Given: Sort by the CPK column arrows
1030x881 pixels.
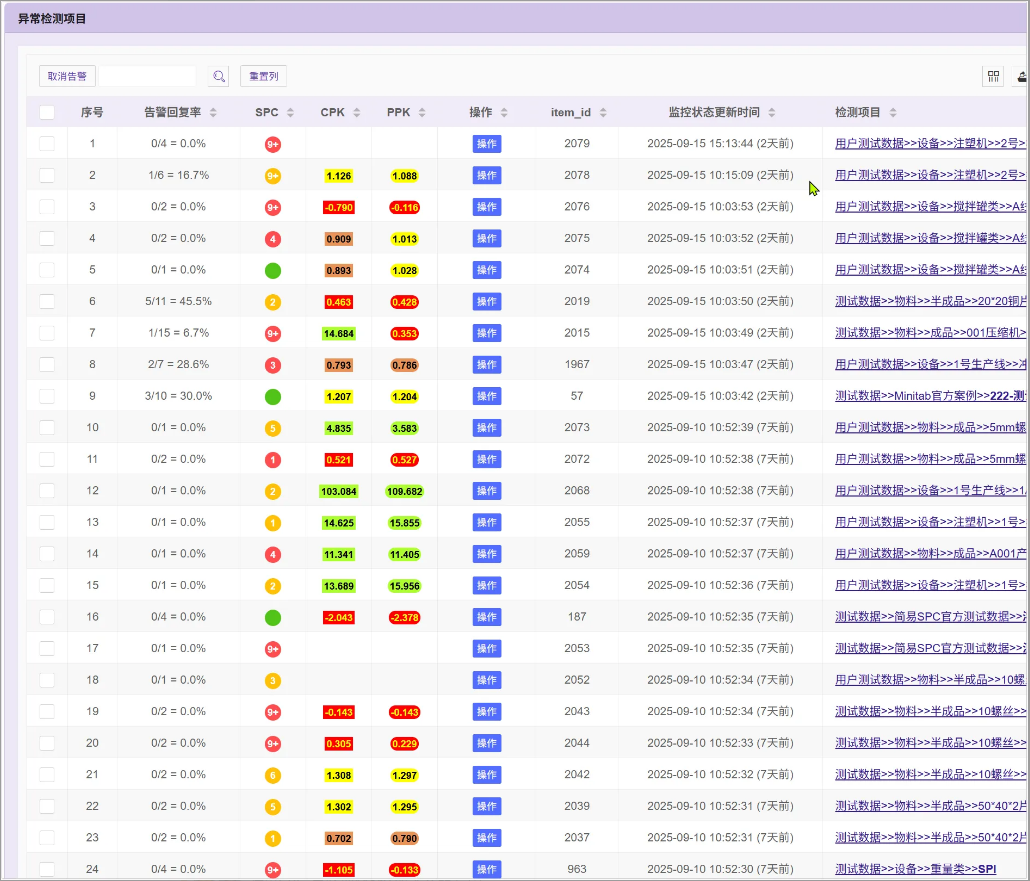Looking at the screenshot, I should point(357,113).
